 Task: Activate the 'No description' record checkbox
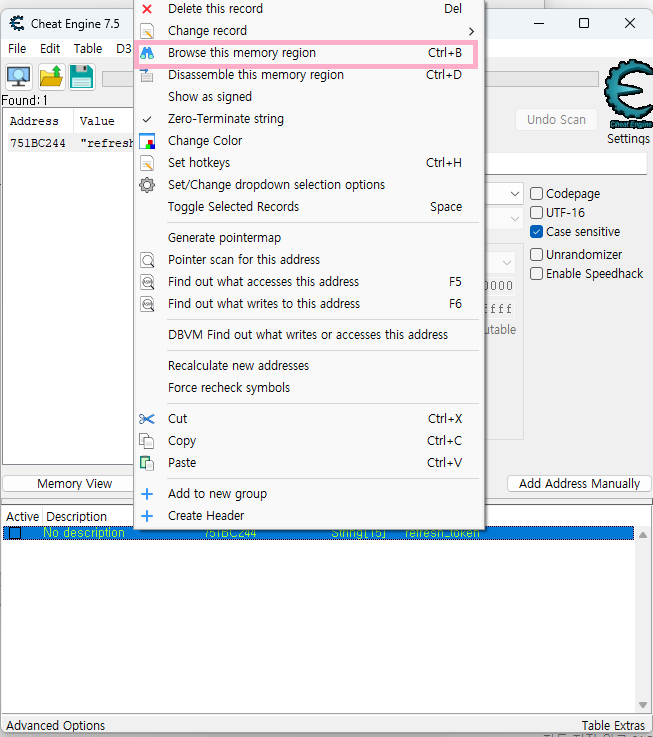[15, 533]
